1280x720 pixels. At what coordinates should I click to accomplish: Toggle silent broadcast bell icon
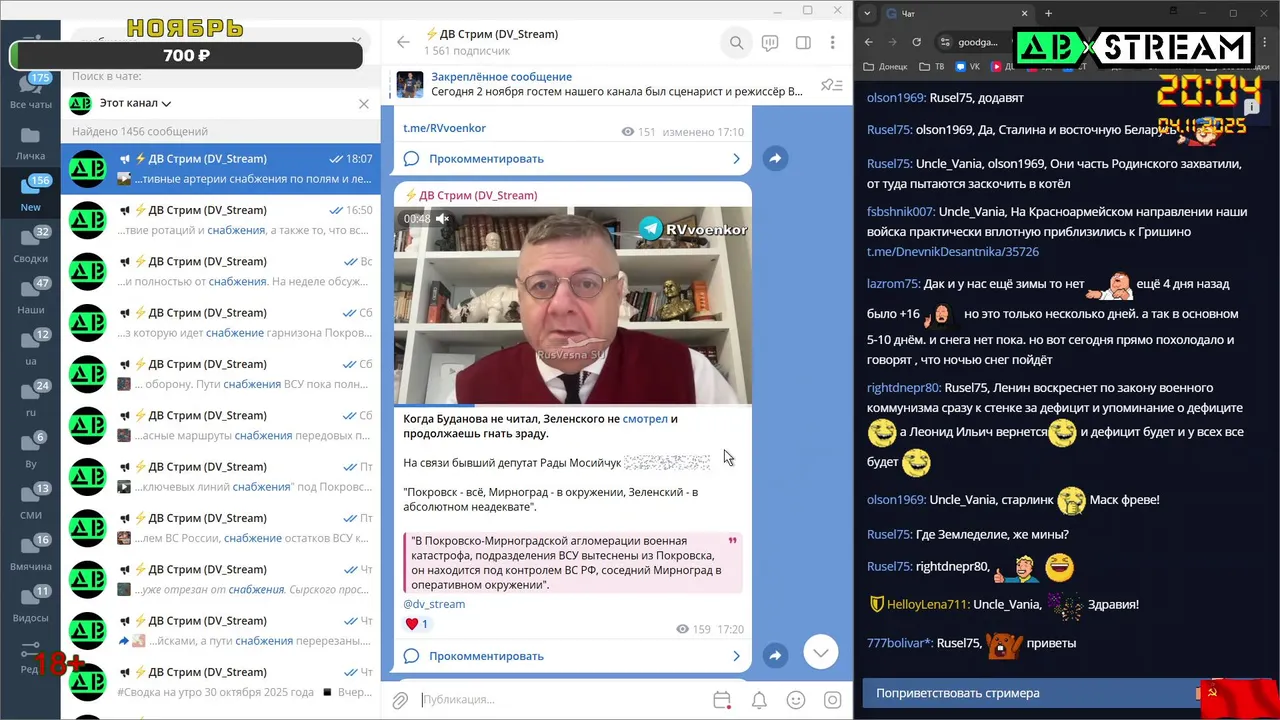[x=759, y=700]
